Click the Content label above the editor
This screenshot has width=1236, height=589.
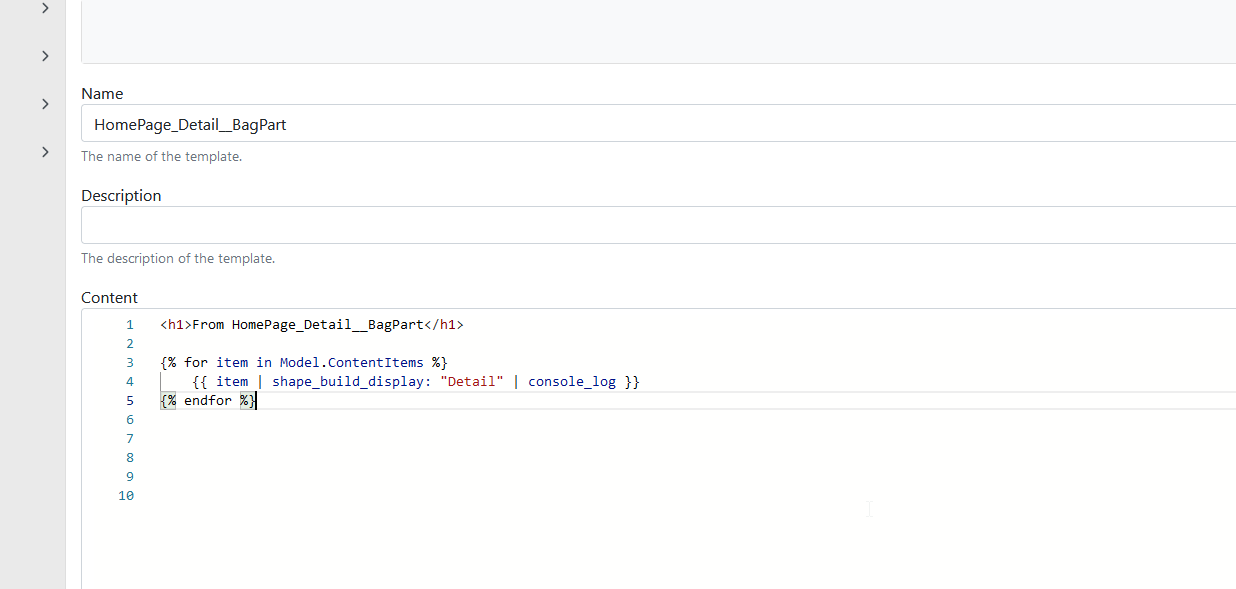pos(109,298)
